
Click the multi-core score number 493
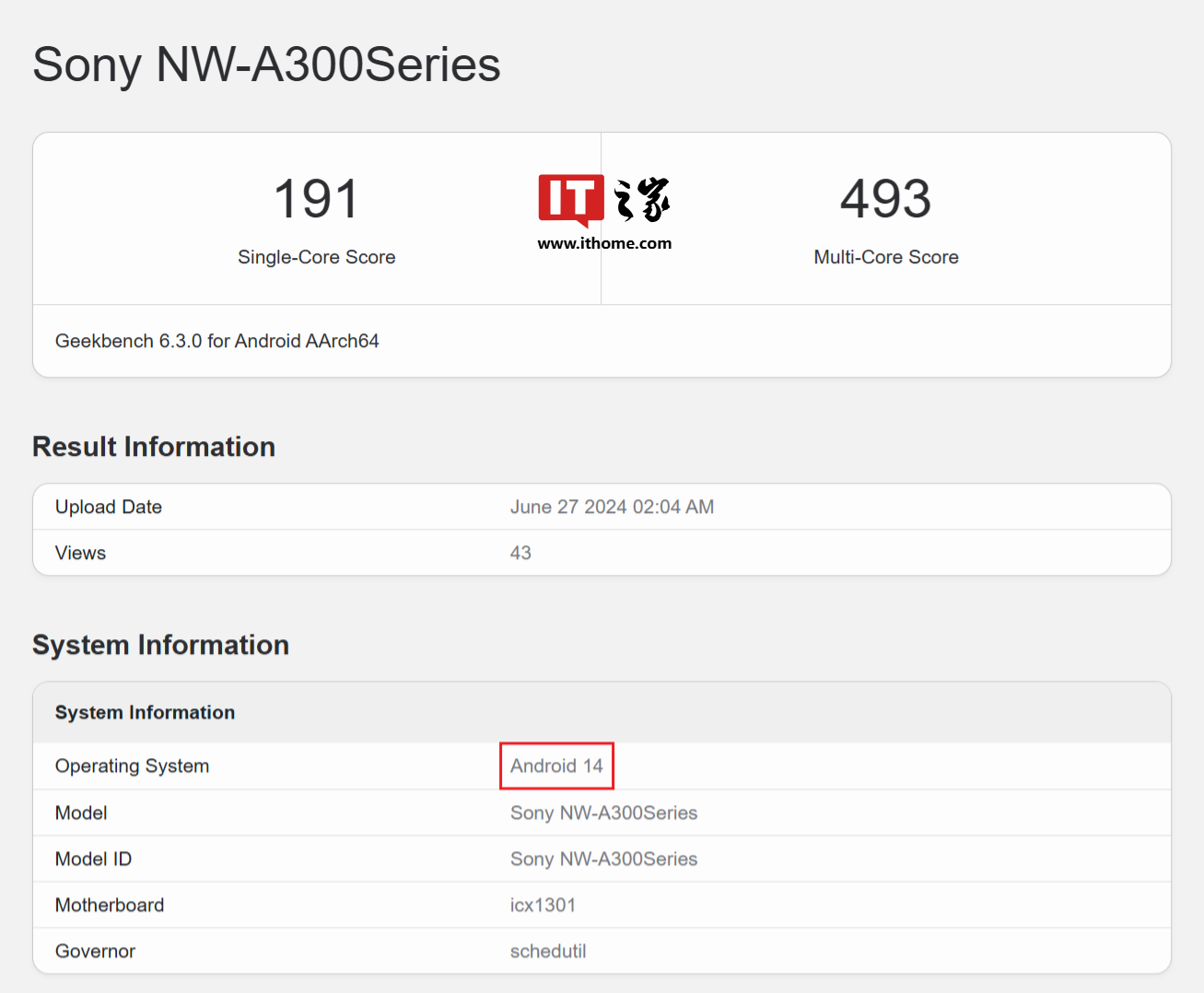(x=885, y=199)
